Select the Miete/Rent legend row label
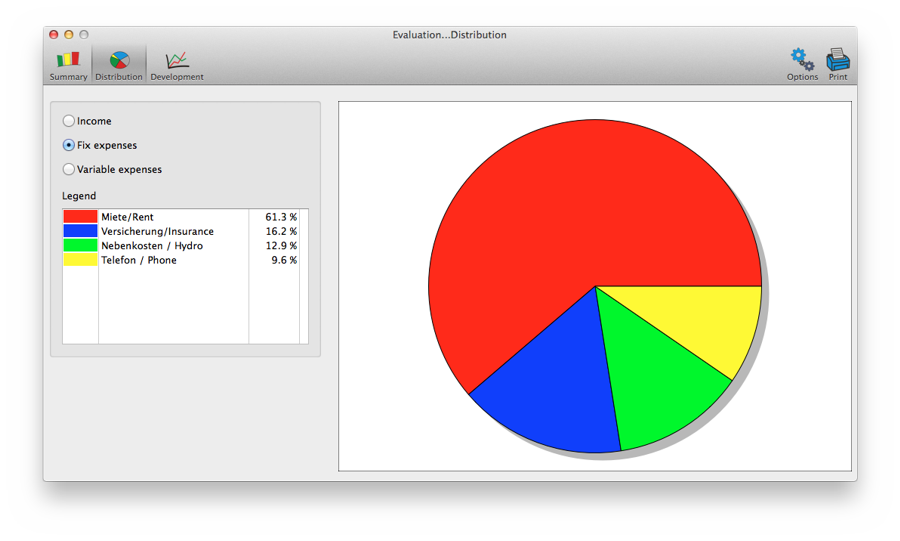Viewport: 900px width, 541px height. pyautogui.click(x=127, y=217)
